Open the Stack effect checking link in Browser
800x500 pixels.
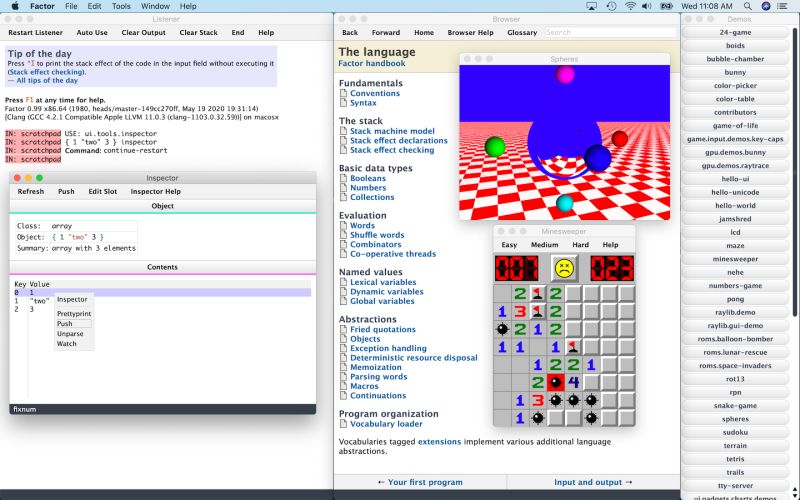pyautogui.click(x=392, y=150)
